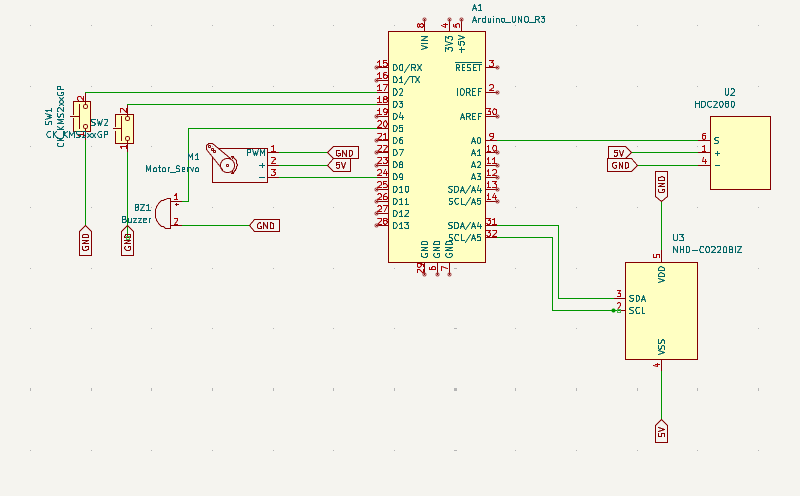800x496 pixels.
Task: Select the SW1 push-button switch symbol
Action: 84,118
